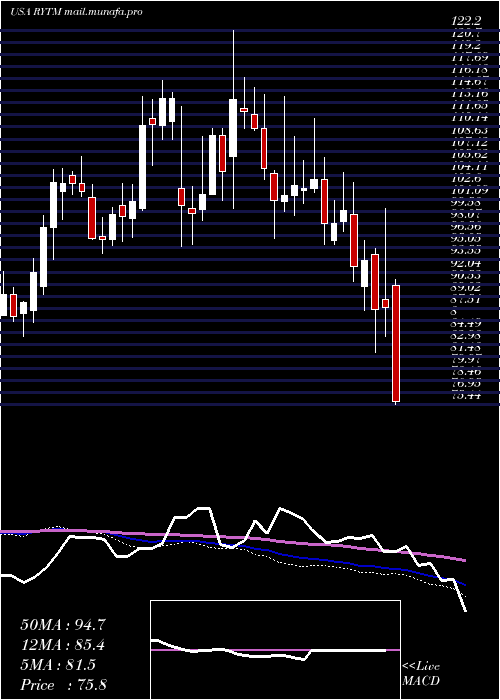This screenshot has height=700, width=500.
Task: Select the 12MA : 85.4 readout
Action: [63, 645]
